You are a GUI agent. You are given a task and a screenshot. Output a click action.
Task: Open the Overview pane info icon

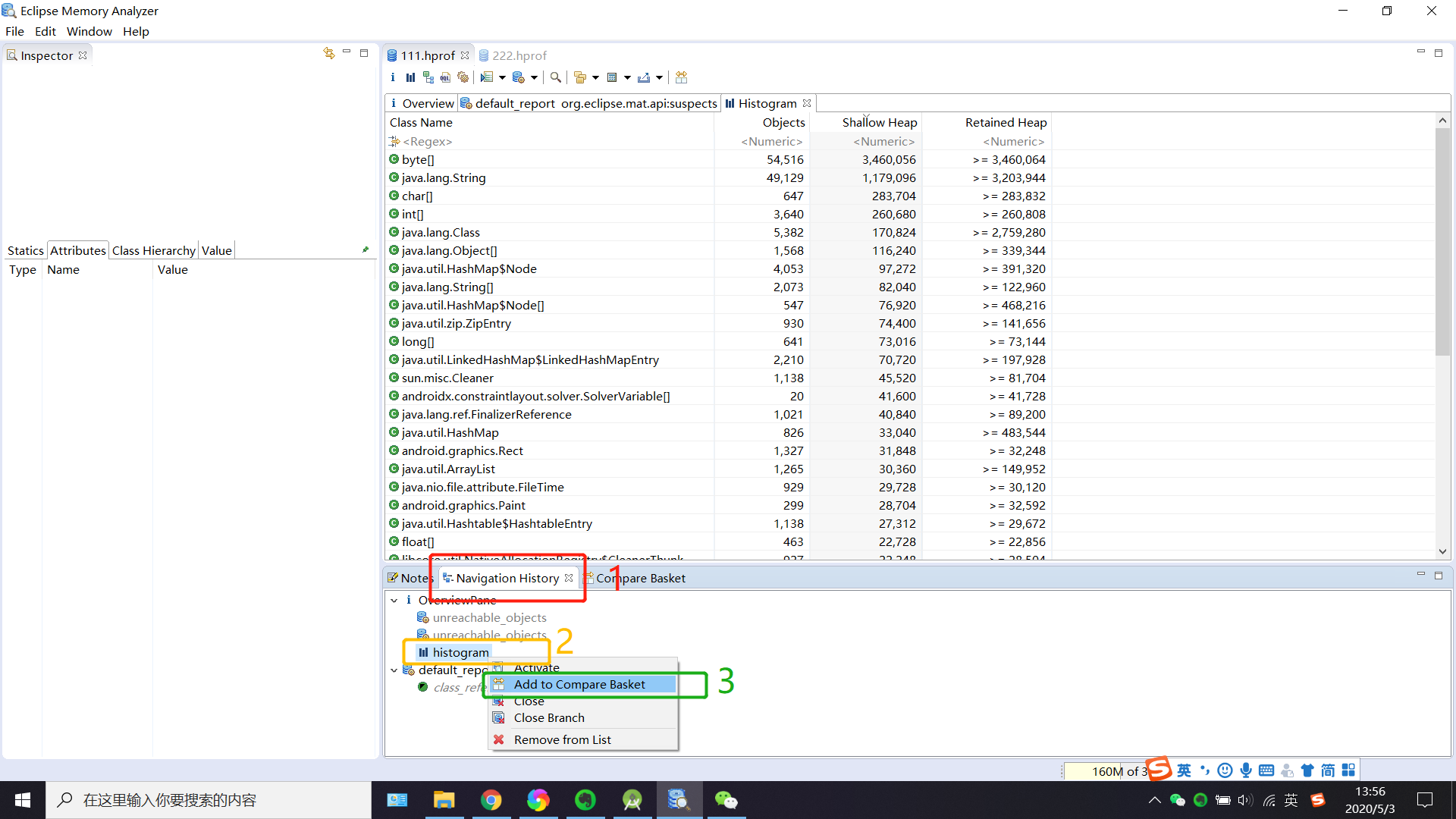tap(393, 77)
